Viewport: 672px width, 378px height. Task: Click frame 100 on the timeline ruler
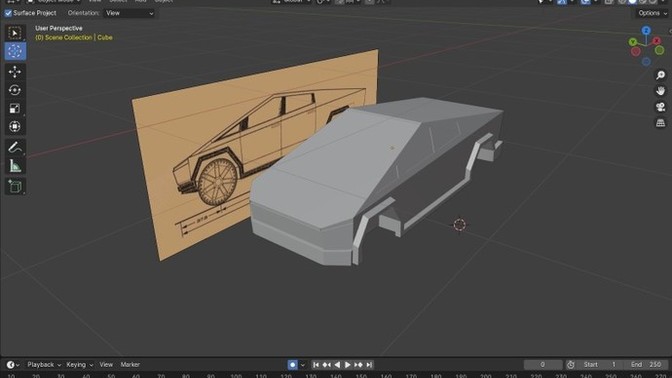point(236,375)
